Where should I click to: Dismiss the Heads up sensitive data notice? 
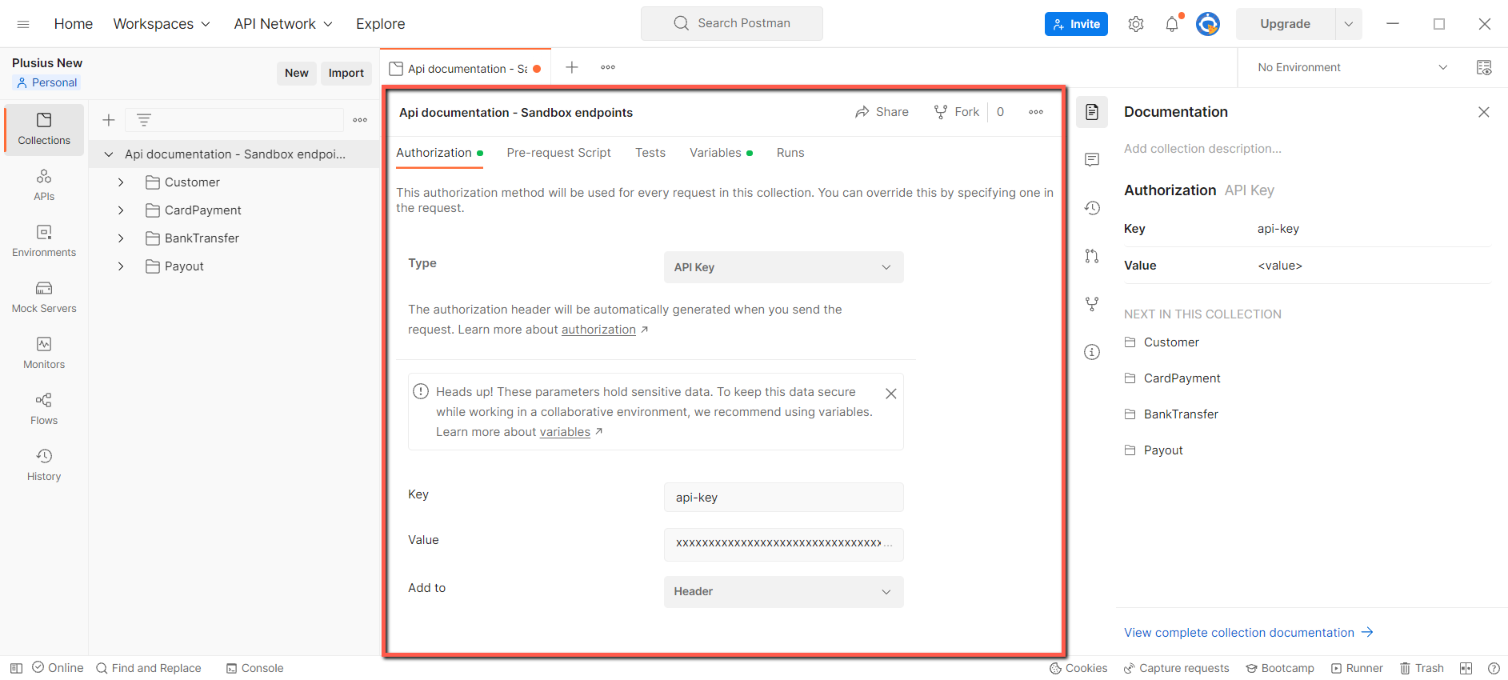click(x=891, y=394)
